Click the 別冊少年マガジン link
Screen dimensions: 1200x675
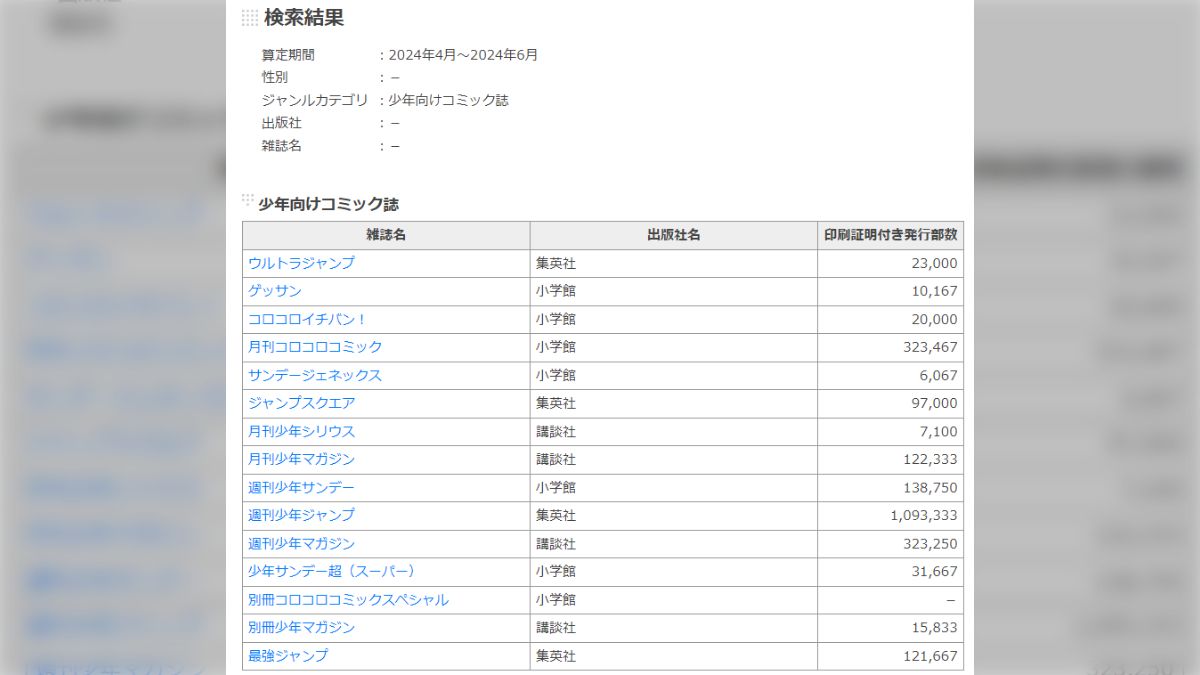(302, 628)
